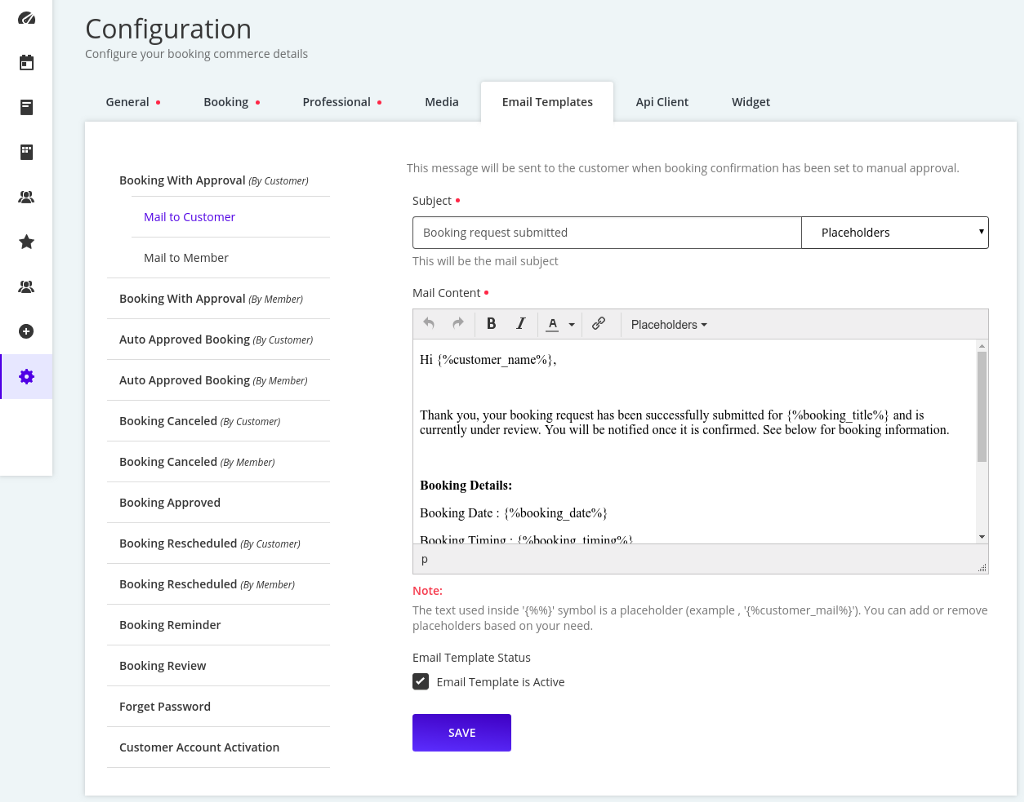Switch to the Widget tab
1024x802 pixels.
750,102
